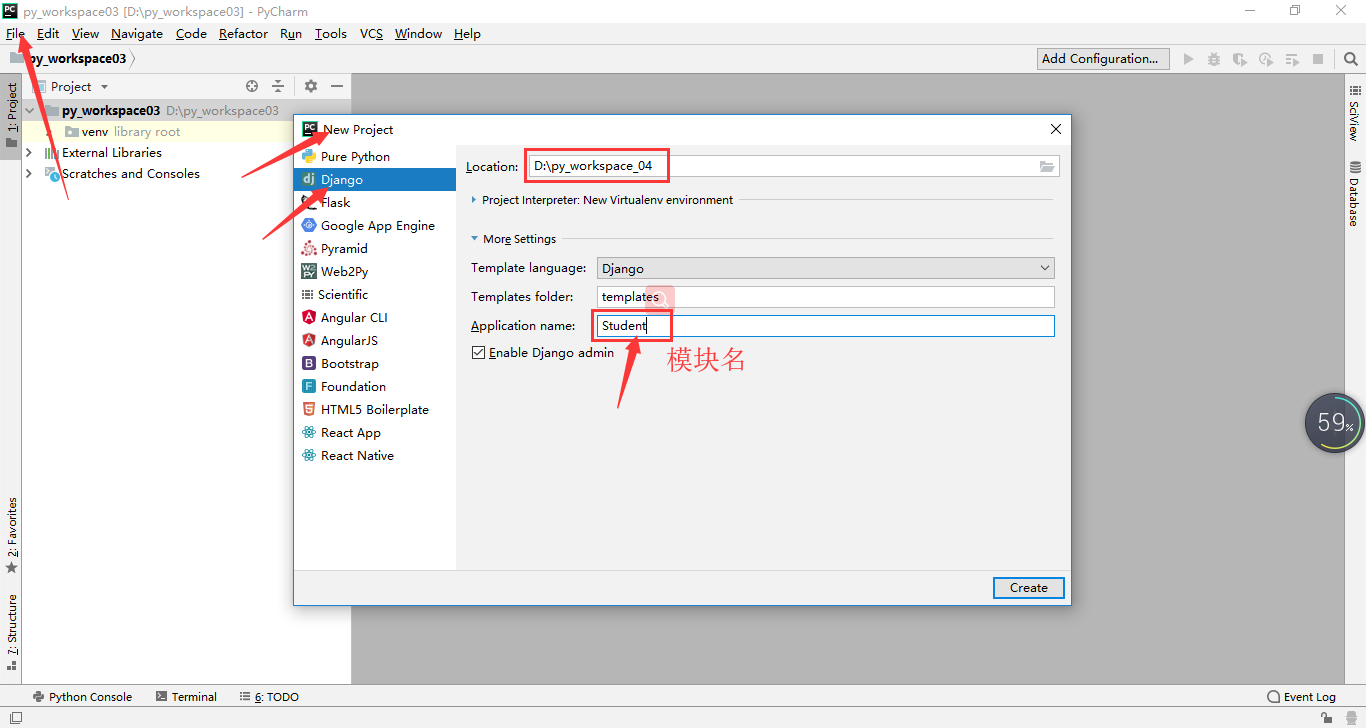The height and width of the screenshot is (728, 1366).
Task: Select Foundation project type
Action: tap(375, 387)
